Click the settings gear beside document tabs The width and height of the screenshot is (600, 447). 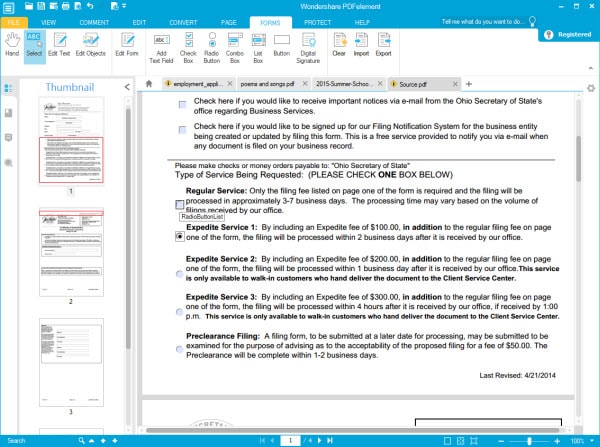click(x=591, y=88)
